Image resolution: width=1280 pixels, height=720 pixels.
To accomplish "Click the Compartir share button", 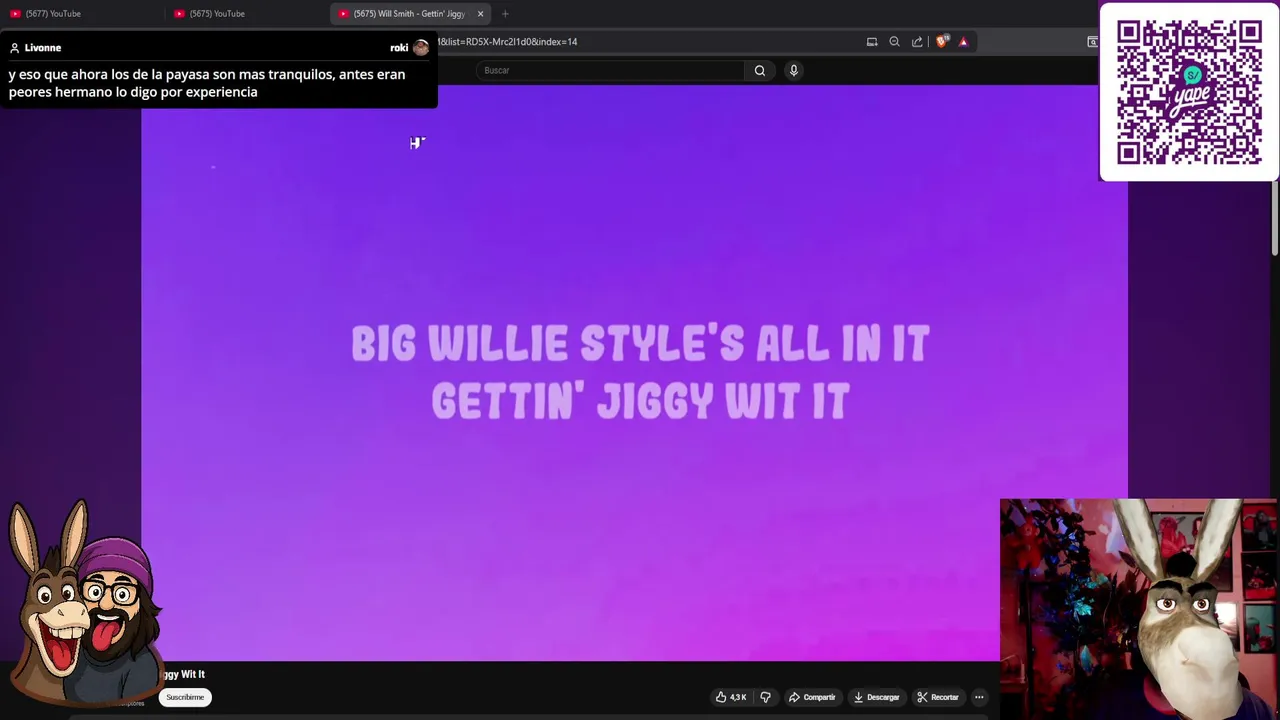I will tap(812, 697).
